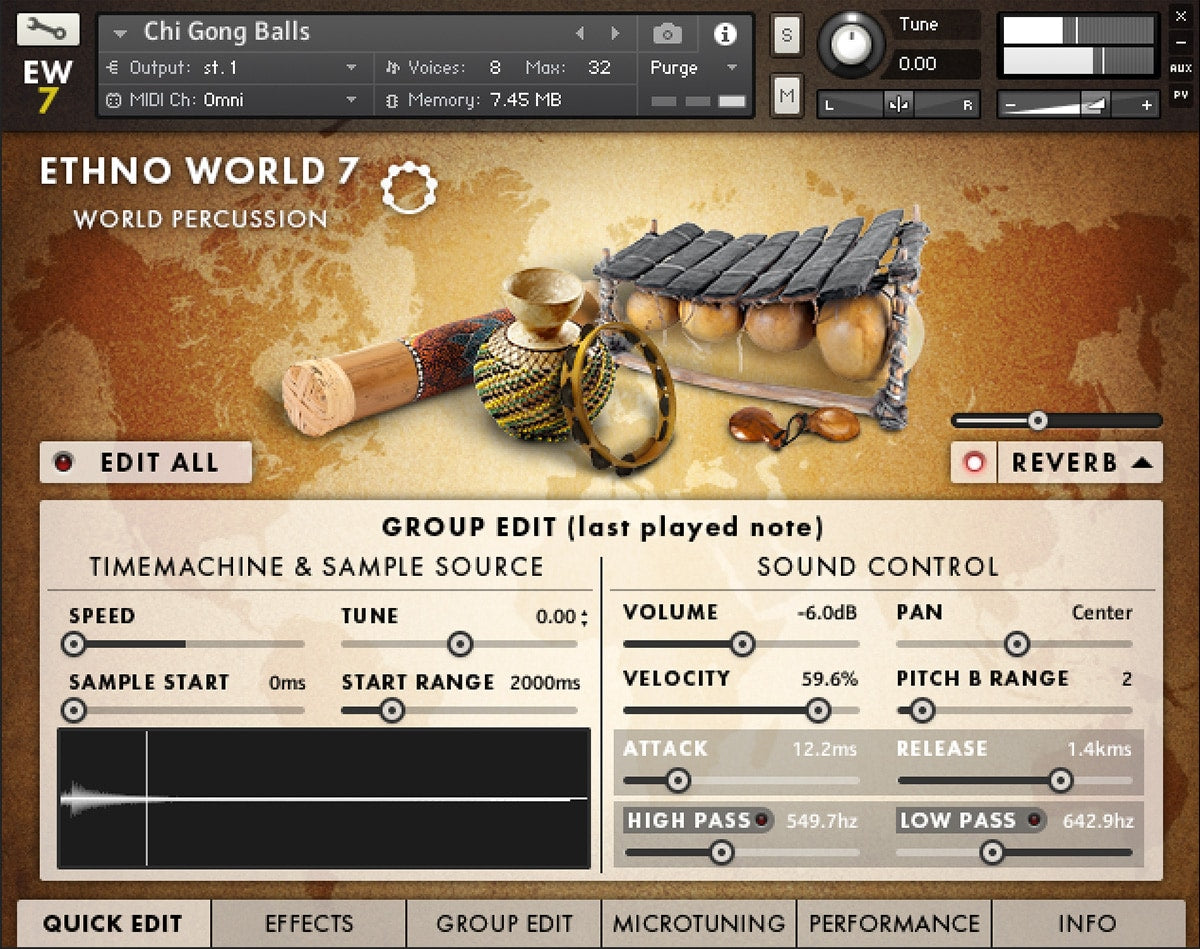1200x949 pixels.
Task: Open the MIDI Ch Omni dropdown
Action: tap(350, 100)
